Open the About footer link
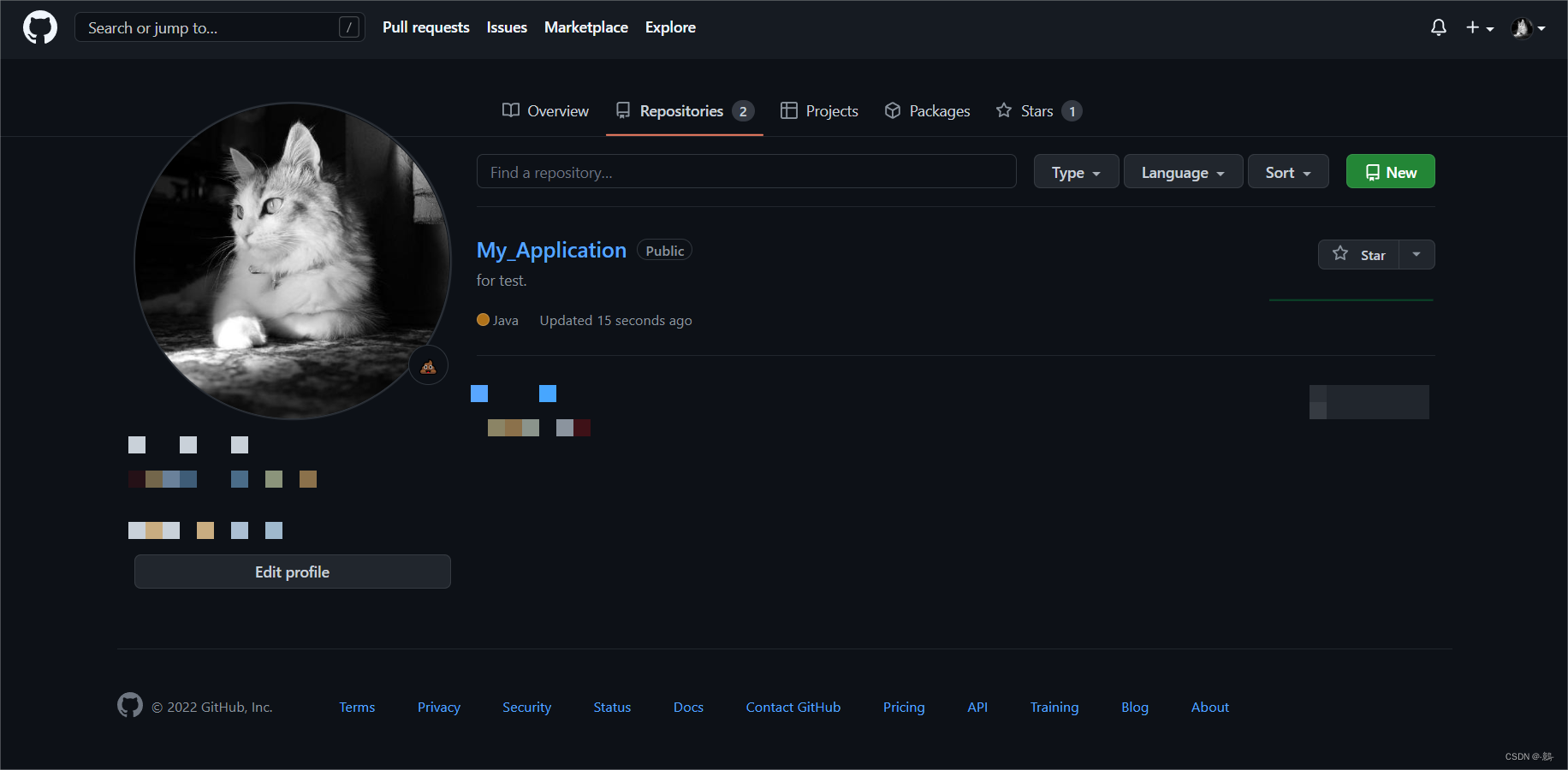 point(1210,708)
